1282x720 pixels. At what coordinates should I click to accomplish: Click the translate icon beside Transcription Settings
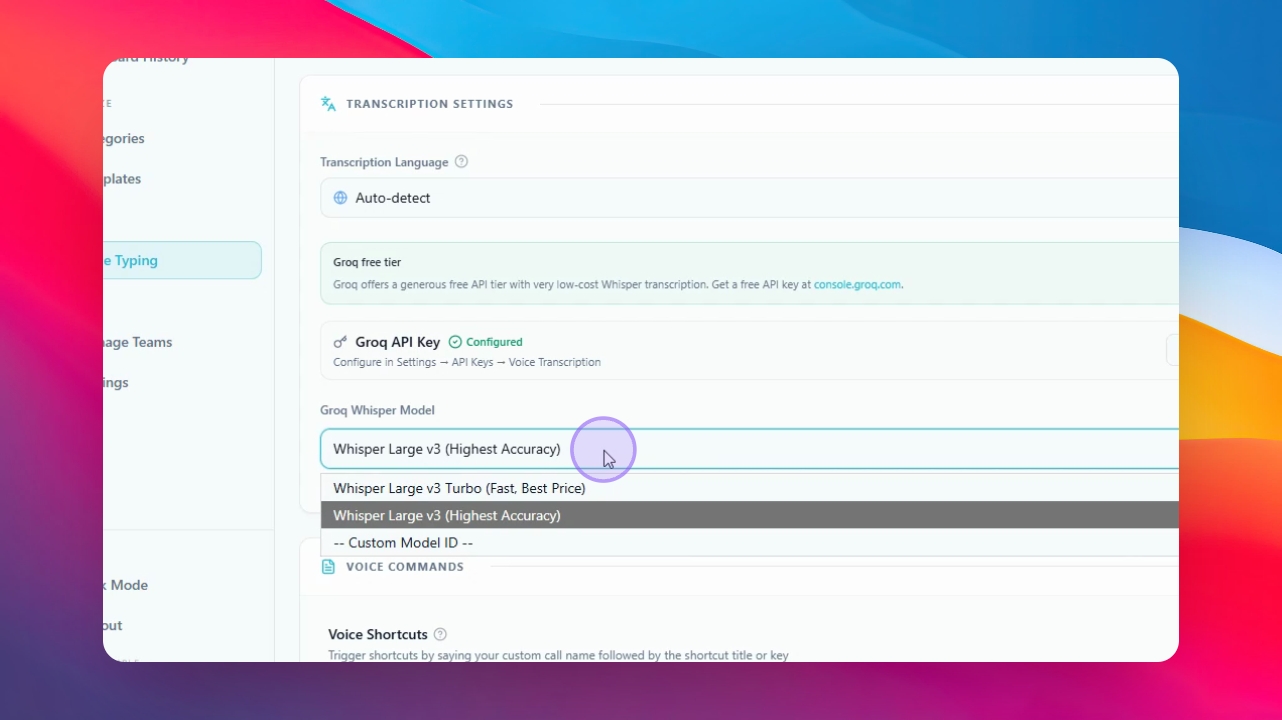(x=328, y=103)
